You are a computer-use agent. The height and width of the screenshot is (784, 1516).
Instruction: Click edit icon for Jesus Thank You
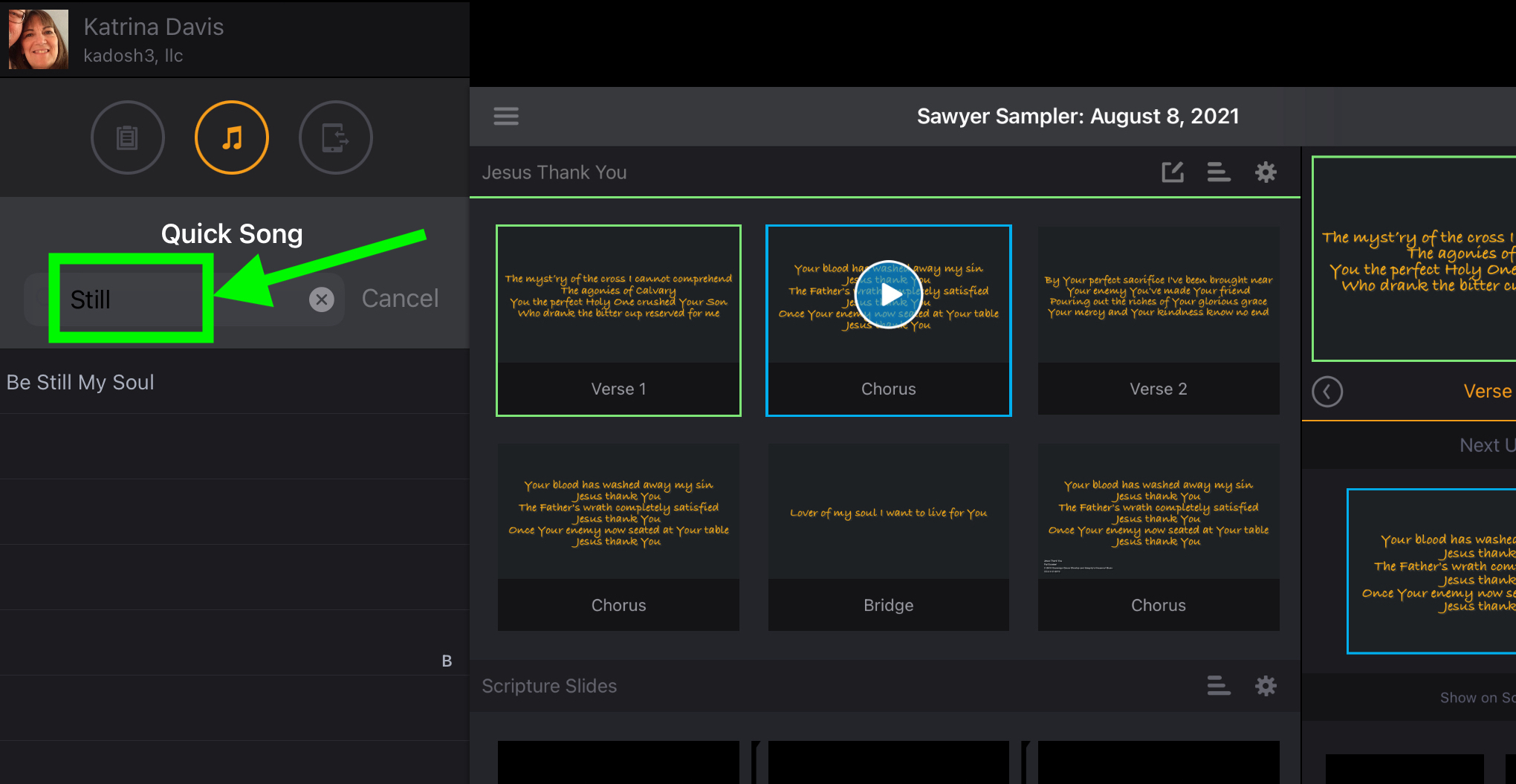(1173, 172)
